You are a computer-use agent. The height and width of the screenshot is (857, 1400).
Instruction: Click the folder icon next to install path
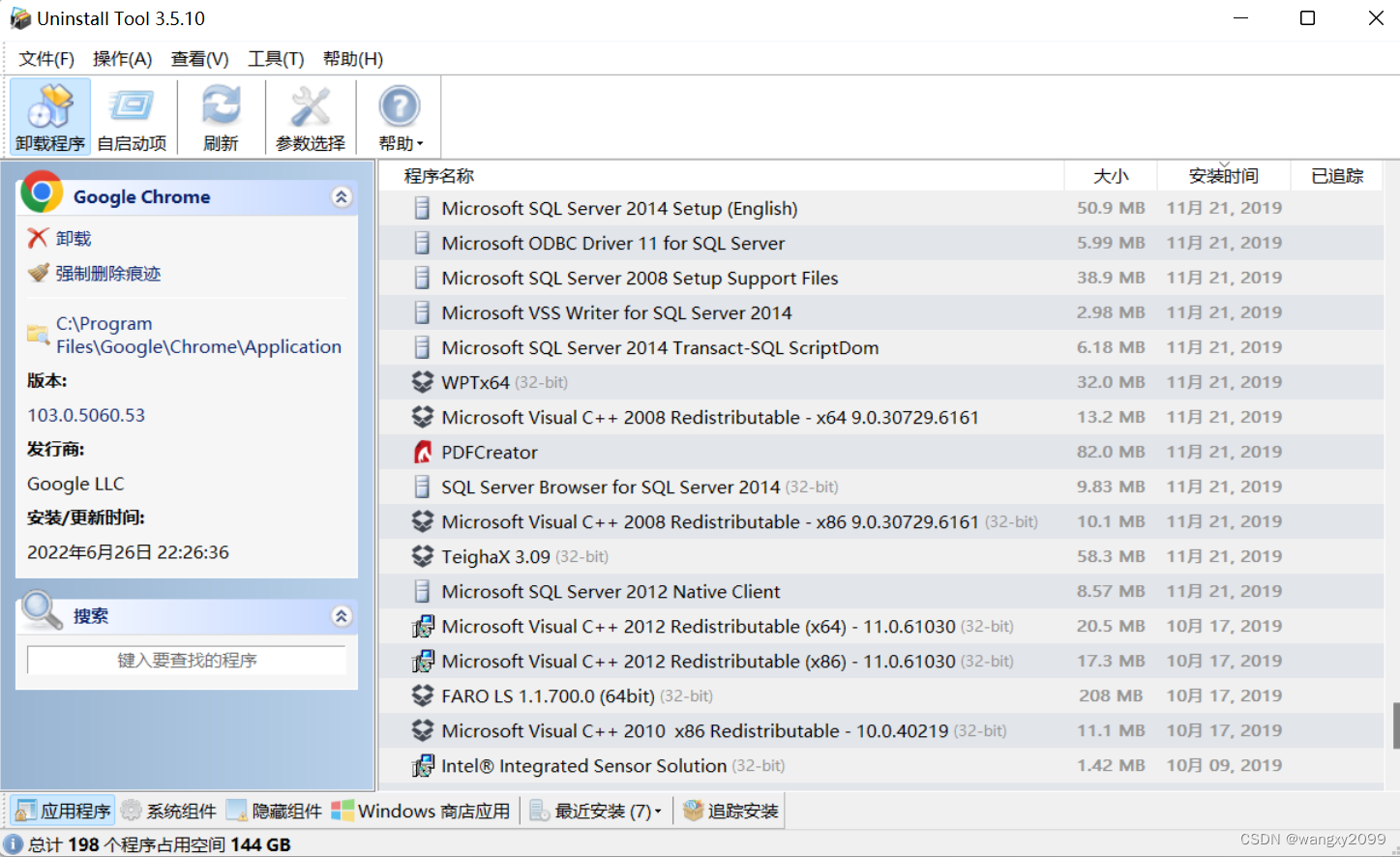pos(38,335)
